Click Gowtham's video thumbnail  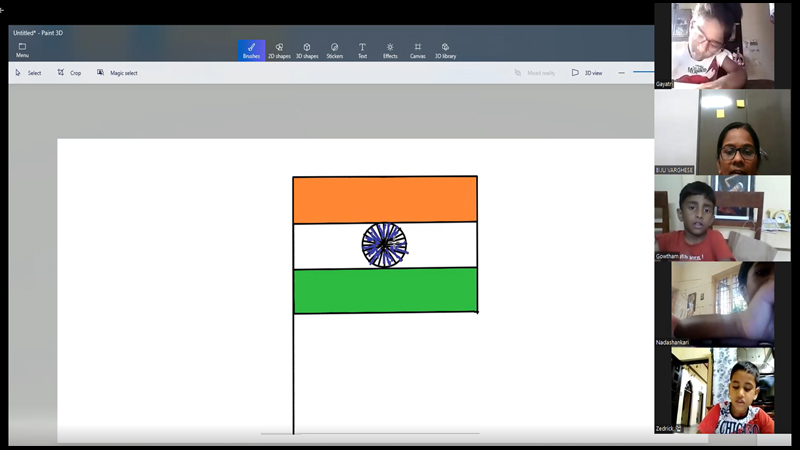(714, 219)
